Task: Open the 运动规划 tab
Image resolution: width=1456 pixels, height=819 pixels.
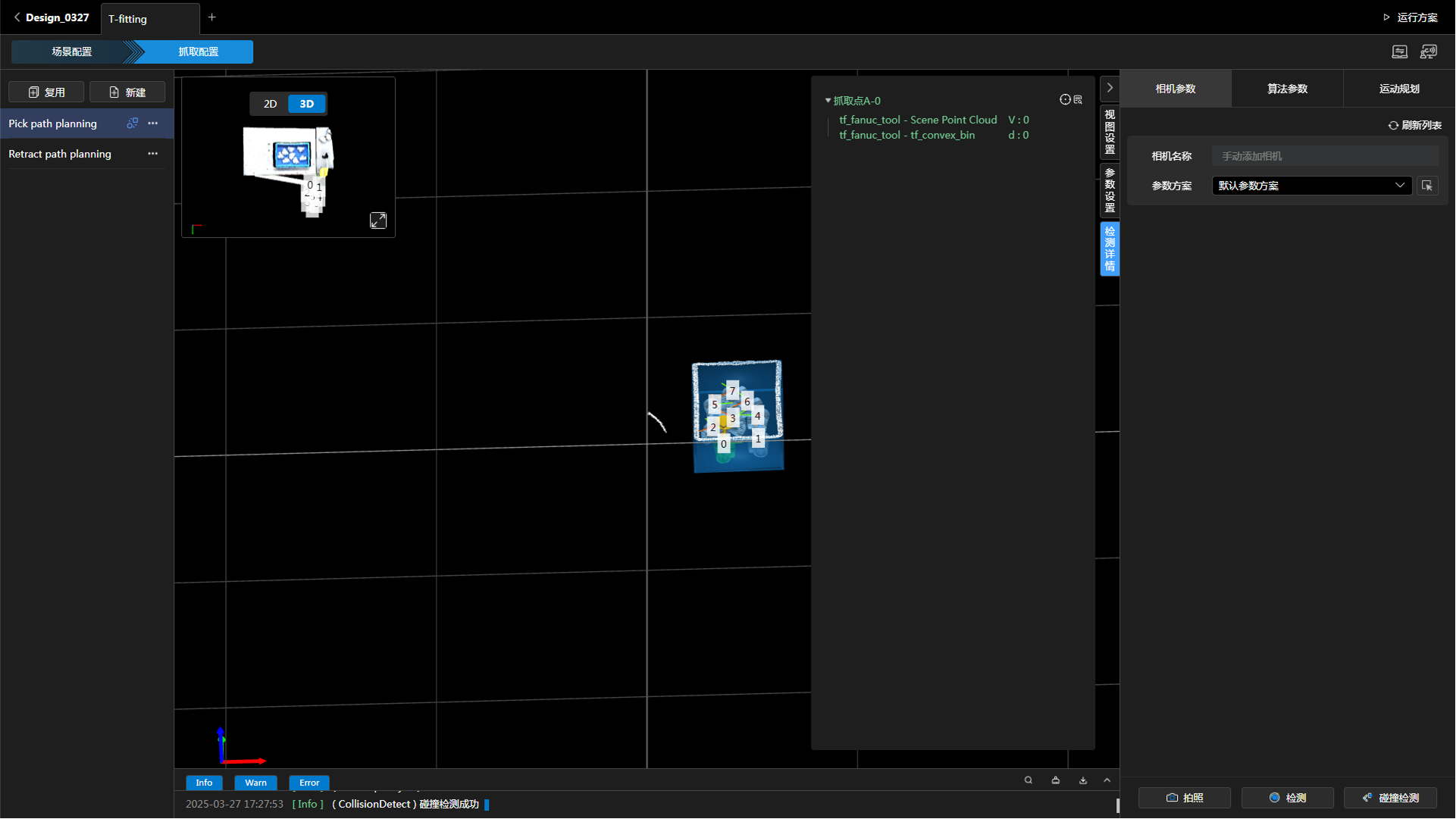Action: 1399,89
